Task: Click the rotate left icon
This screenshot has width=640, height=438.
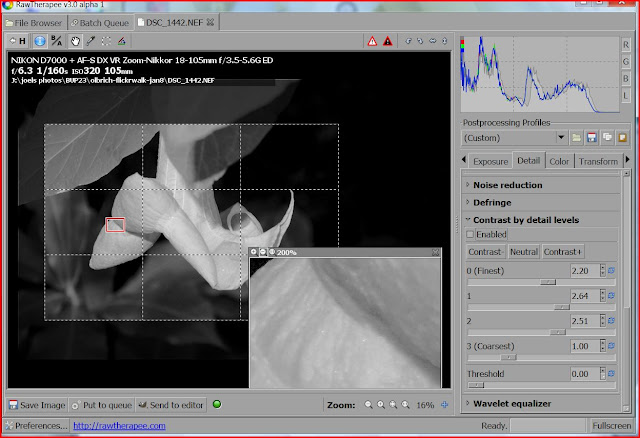Action: pyautogui.click(x=408, y=41)
